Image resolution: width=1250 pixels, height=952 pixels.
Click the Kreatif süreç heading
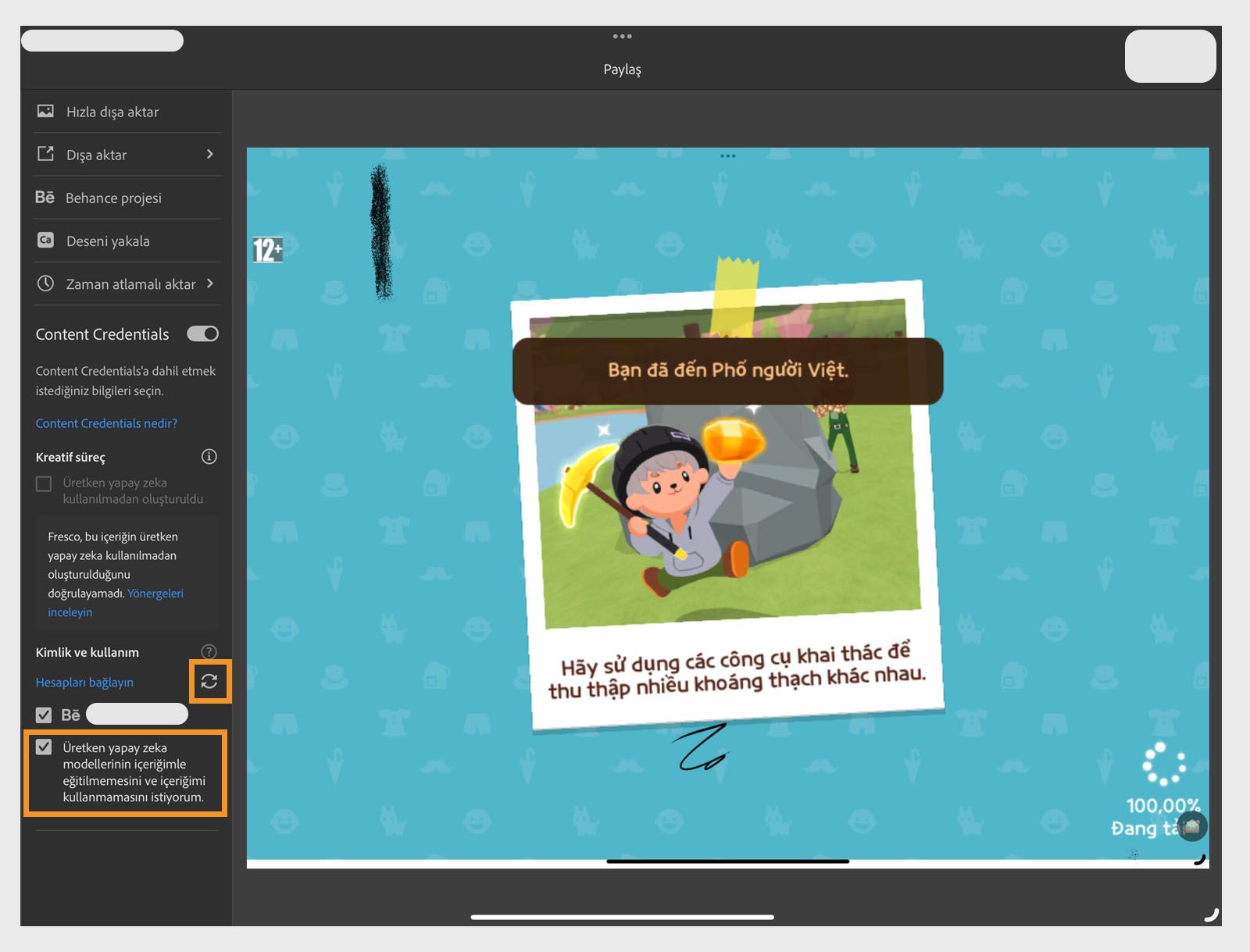click(70, 457)
